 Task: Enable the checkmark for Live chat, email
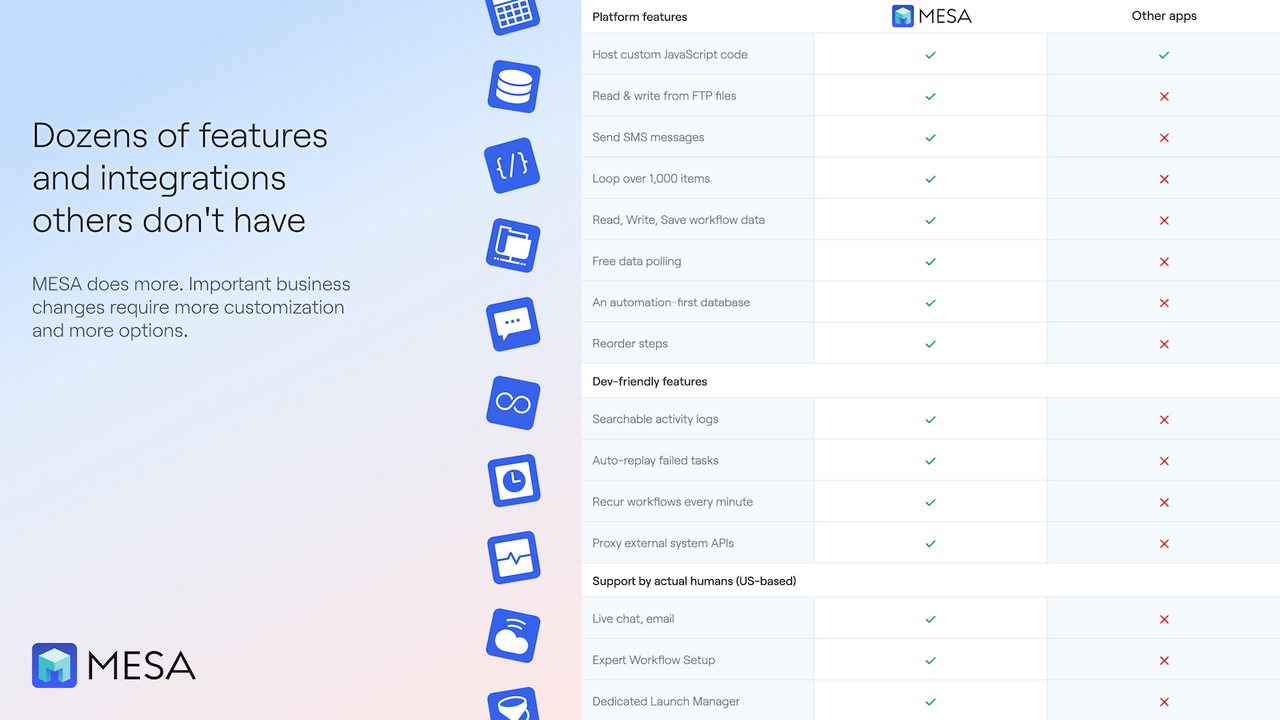point(930,619)
